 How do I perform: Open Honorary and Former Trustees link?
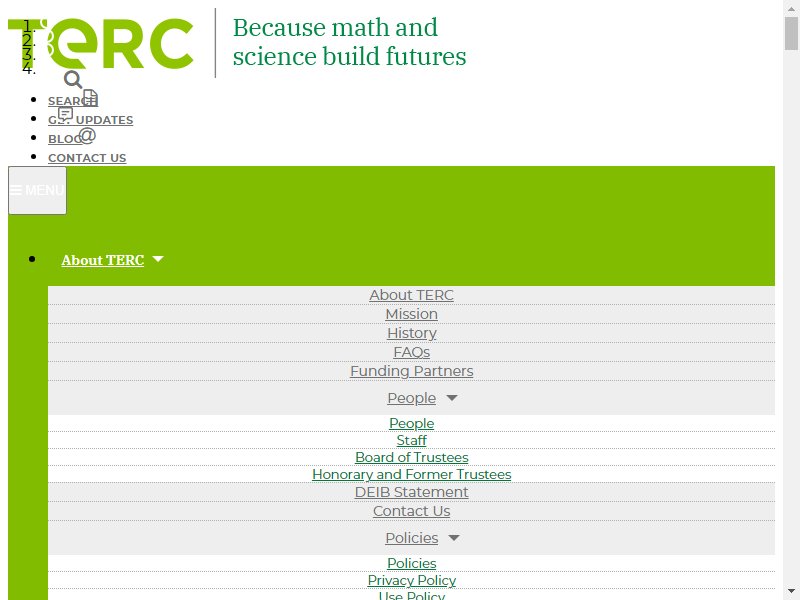point(411,474)
